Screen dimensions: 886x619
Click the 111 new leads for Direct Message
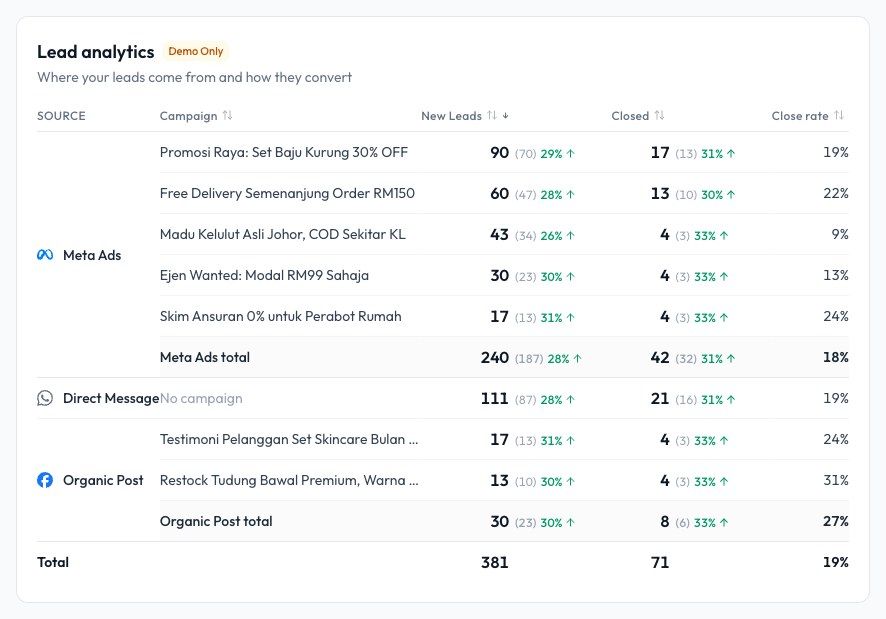[495, 399]
